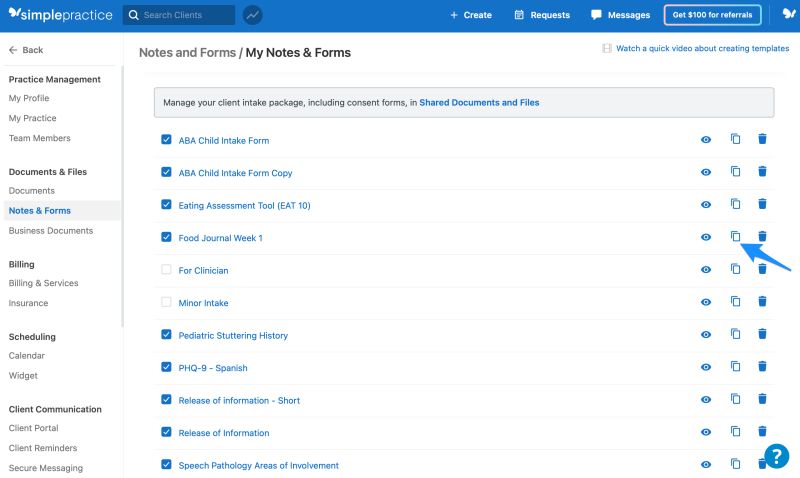
Task: Duplicate Speech Pathology Areas of Involvement
Action: click(x=735, y=464)
